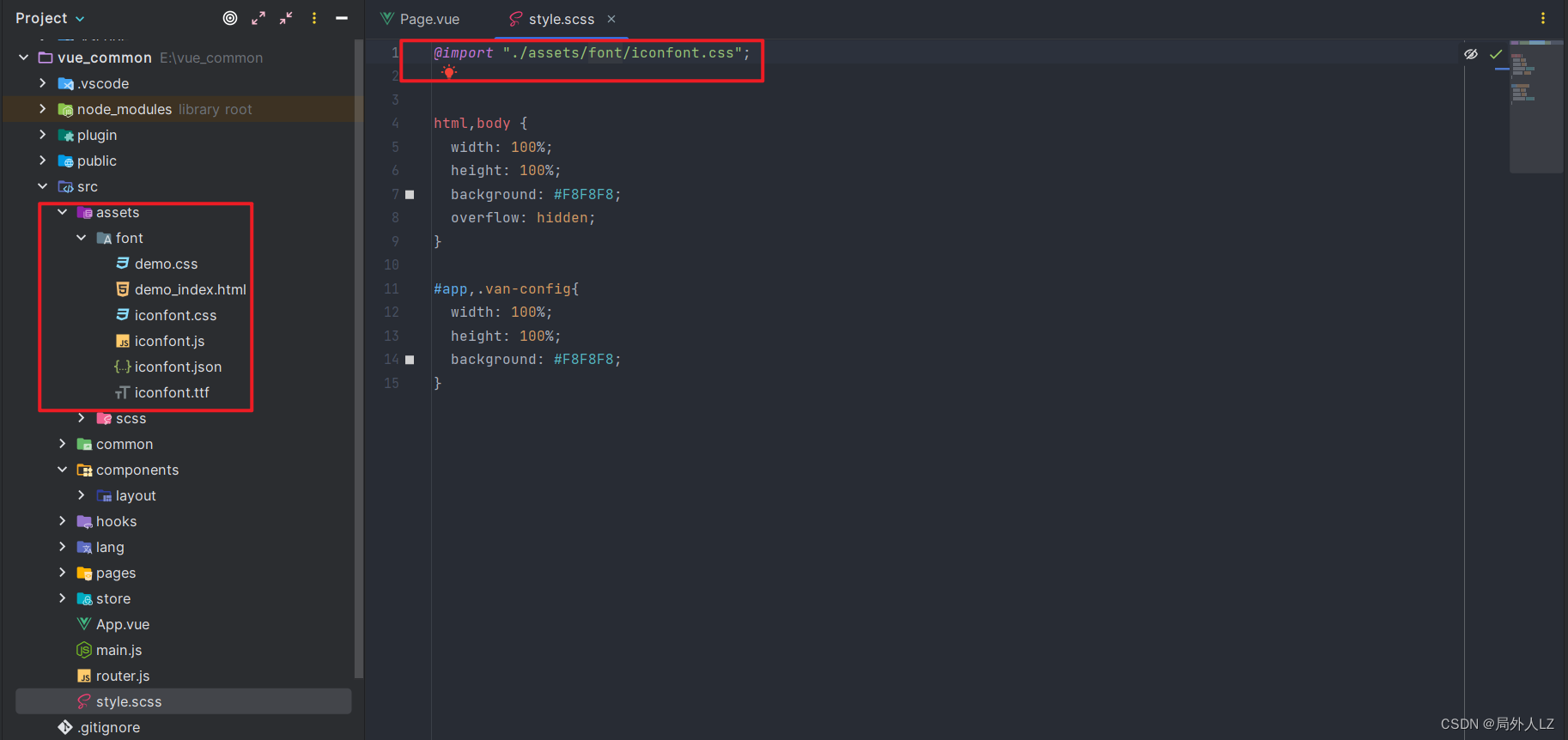The image size is (1568, 740).
Task: Expand the .vscode folder
Action: pyautogui.click(x=43, y=83)
